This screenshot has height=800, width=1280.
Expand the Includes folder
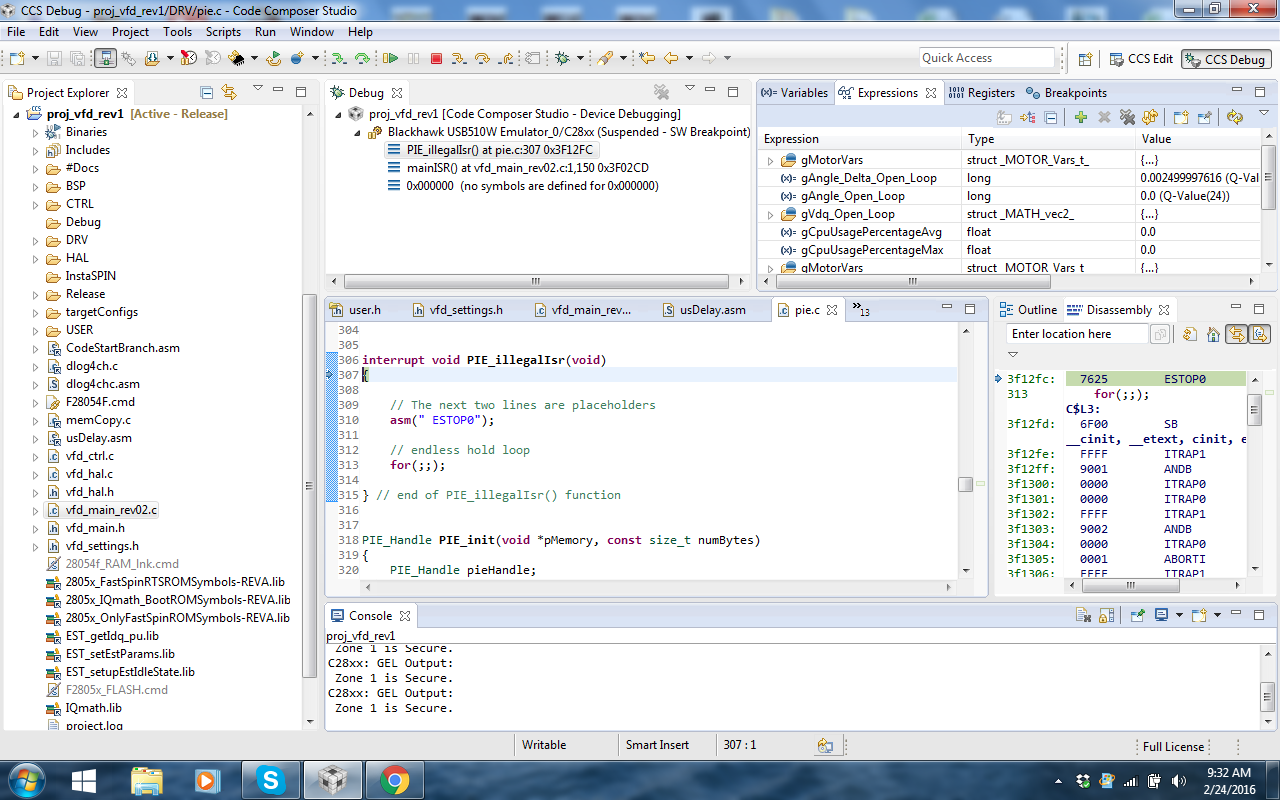(34, 150)
